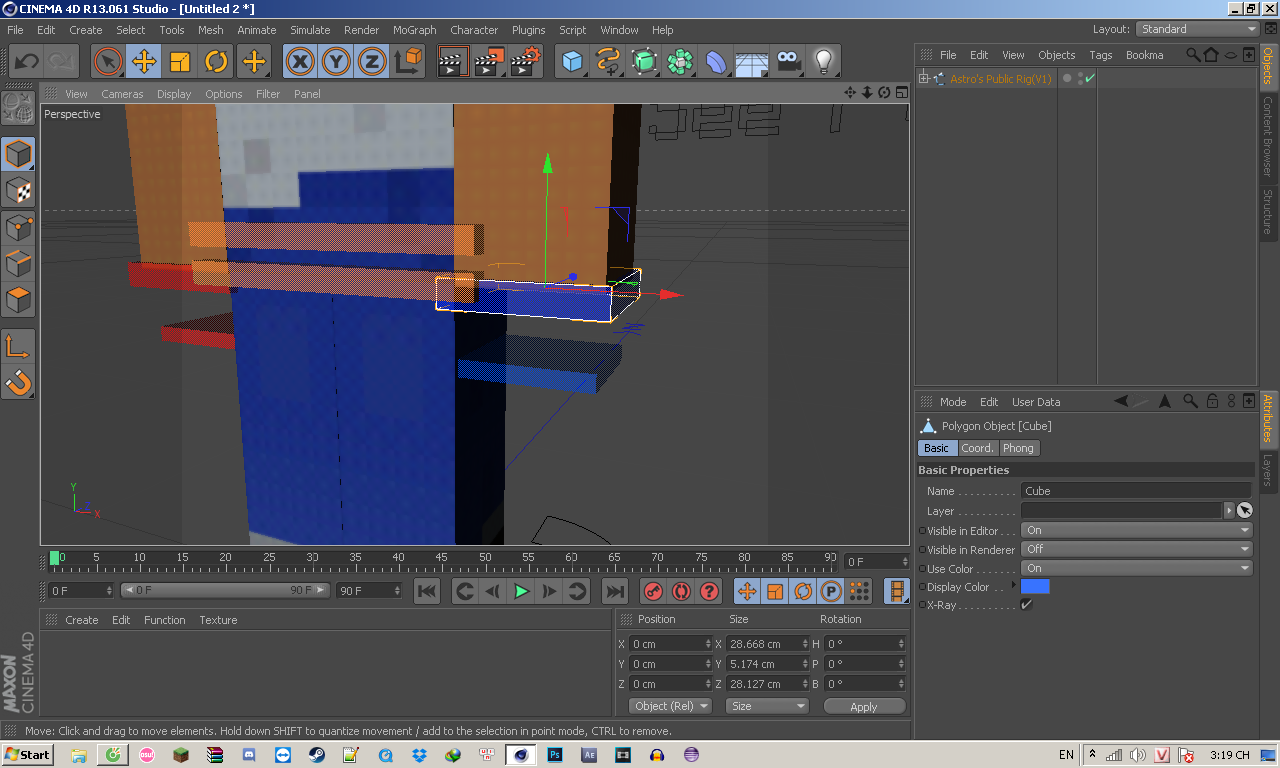Toggle the X-axis lock button
The image size is (1280, 768).
[300, 62]
